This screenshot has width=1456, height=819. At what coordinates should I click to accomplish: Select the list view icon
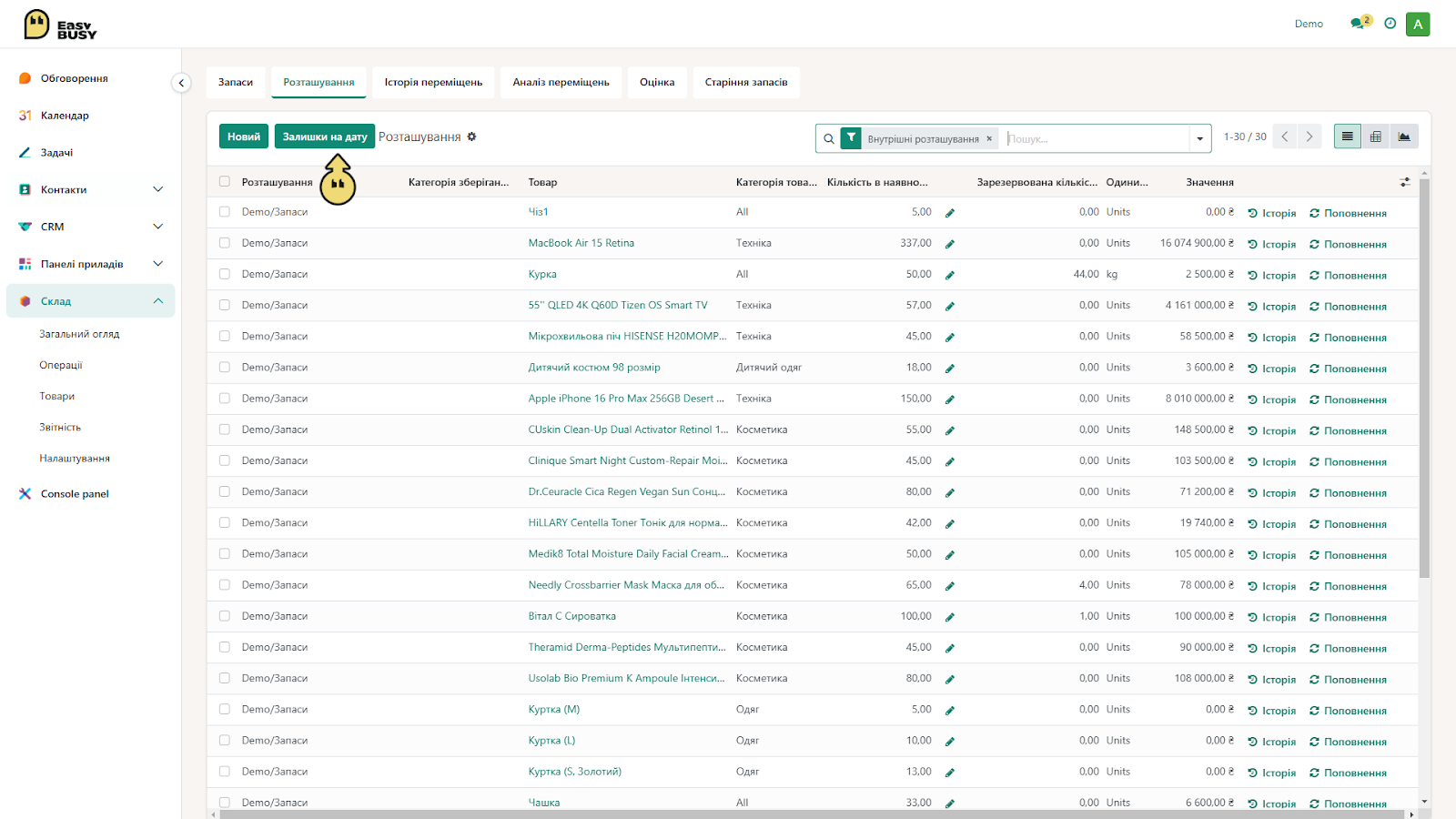point(1348,136)
